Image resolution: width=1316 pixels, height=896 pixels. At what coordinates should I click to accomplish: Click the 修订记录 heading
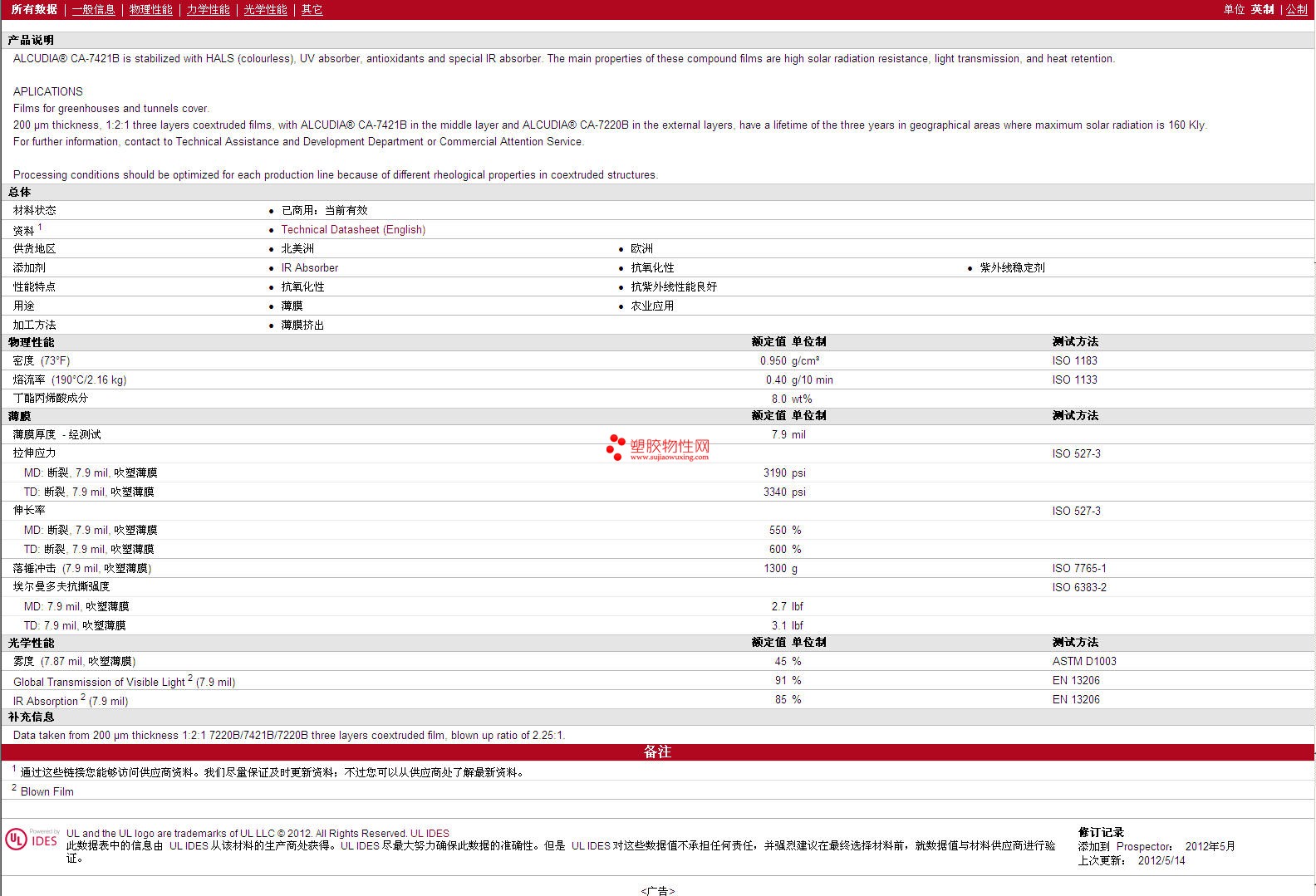pyautogui.click(x=1101, y=833)
